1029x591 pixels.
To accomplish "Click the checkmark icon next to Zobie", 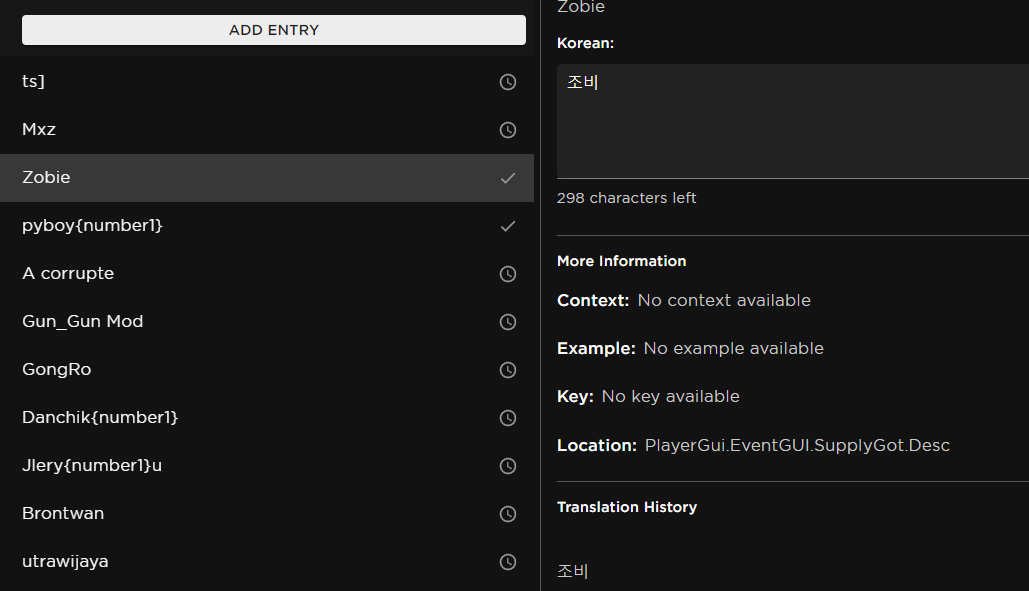I will (507, 178).
